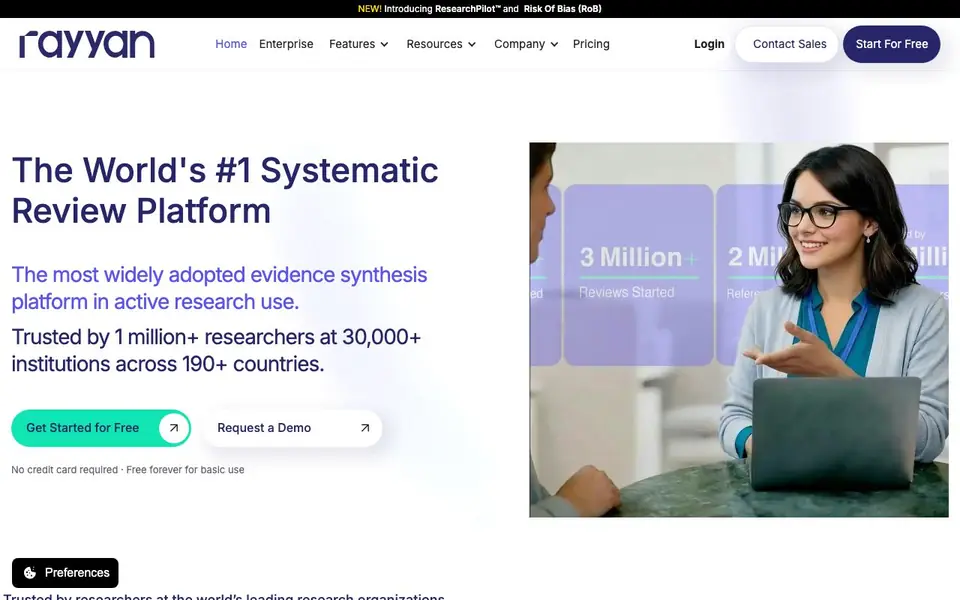960x600 pixels.
Task: Open the Risk Of Bias (RoB) link
Action: (563, 9)
